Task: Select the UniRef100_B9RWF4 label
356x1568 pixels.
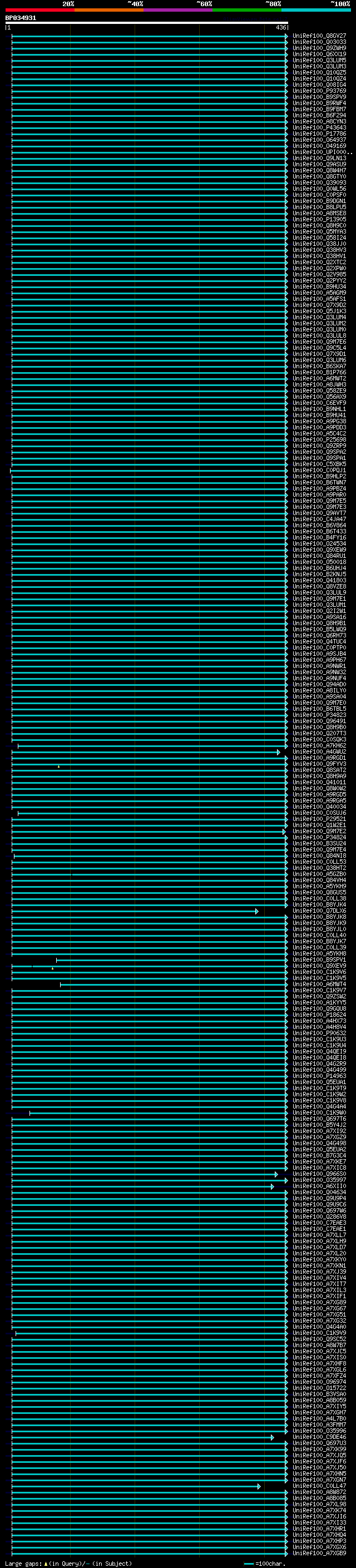Action: [319, 103]
